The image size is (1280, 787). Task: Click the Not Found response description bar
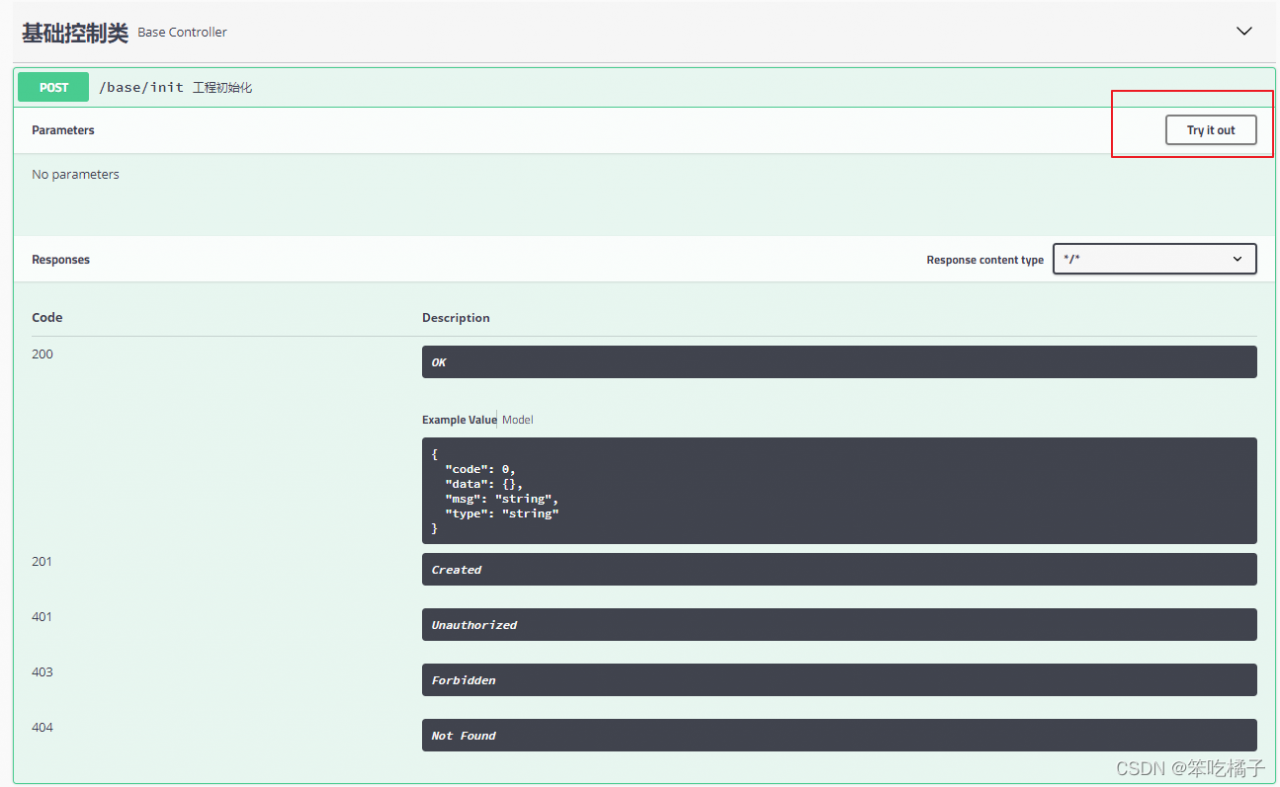(x=838, y=735)
